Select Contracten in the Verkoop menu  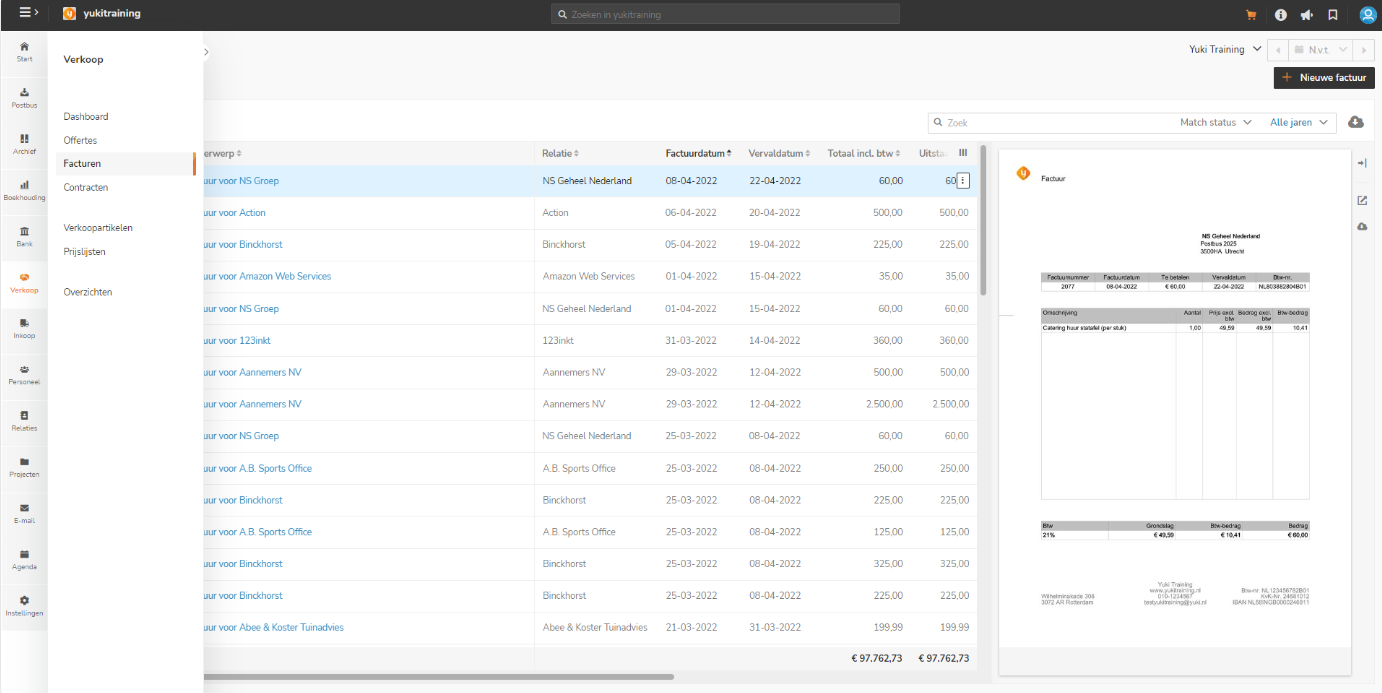pos(85,188)
